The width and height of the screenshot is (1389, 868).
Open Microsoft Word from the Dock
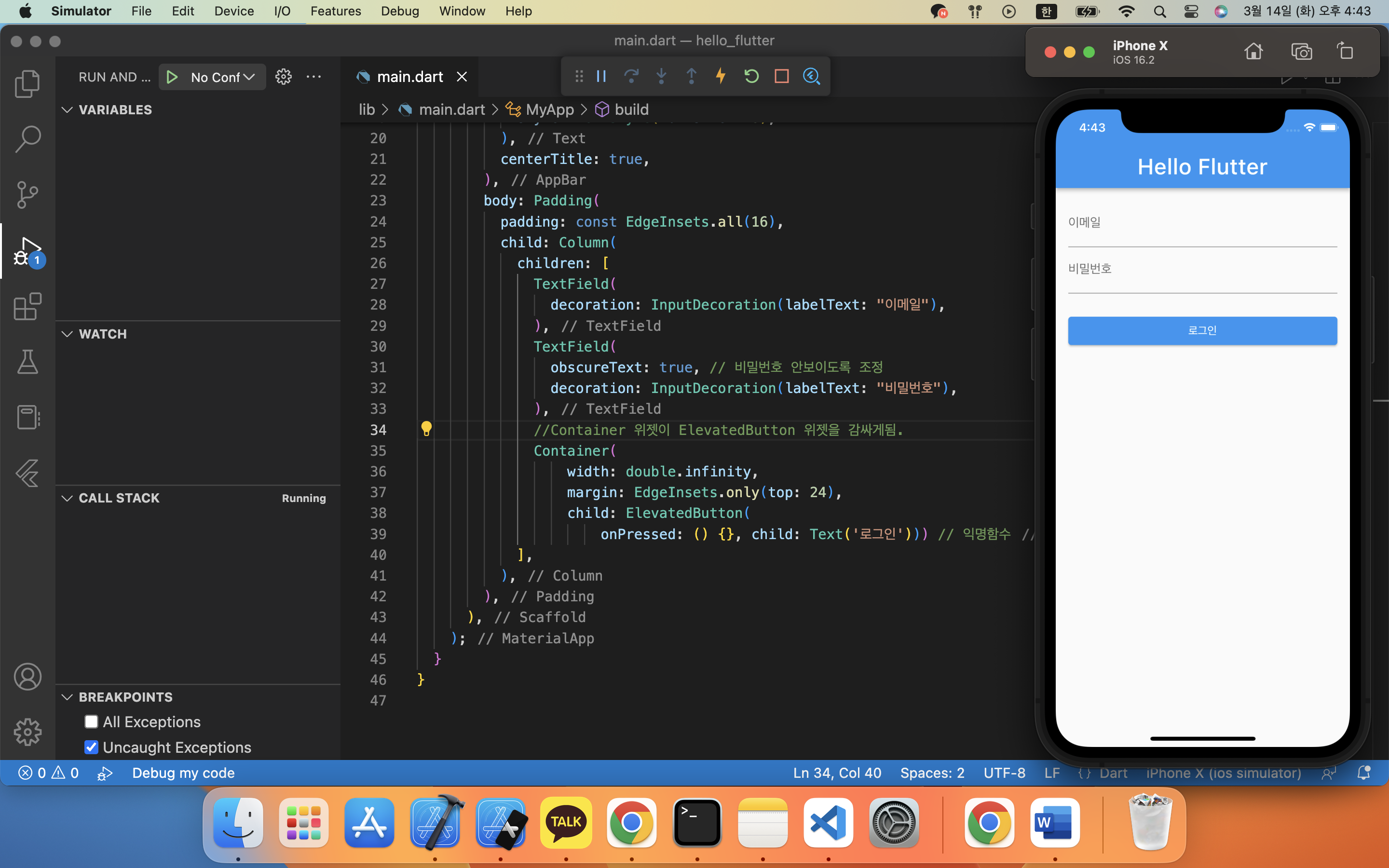[1055, 822]
